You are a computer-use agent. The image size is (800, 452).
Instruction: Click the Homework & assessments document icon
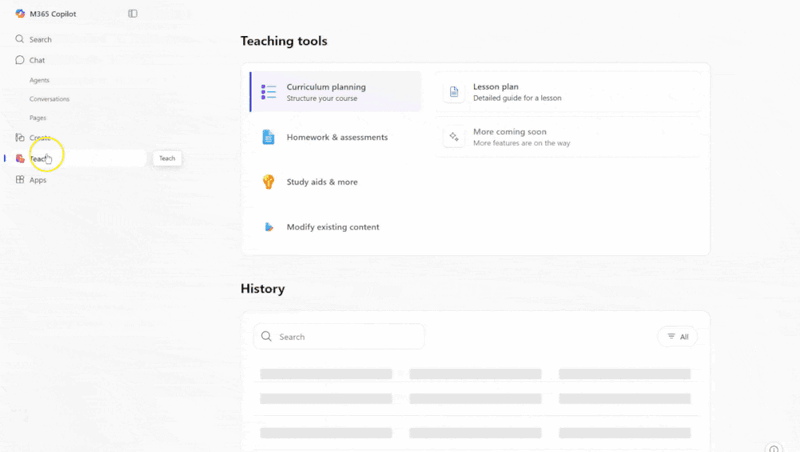(x=268, y=137)
